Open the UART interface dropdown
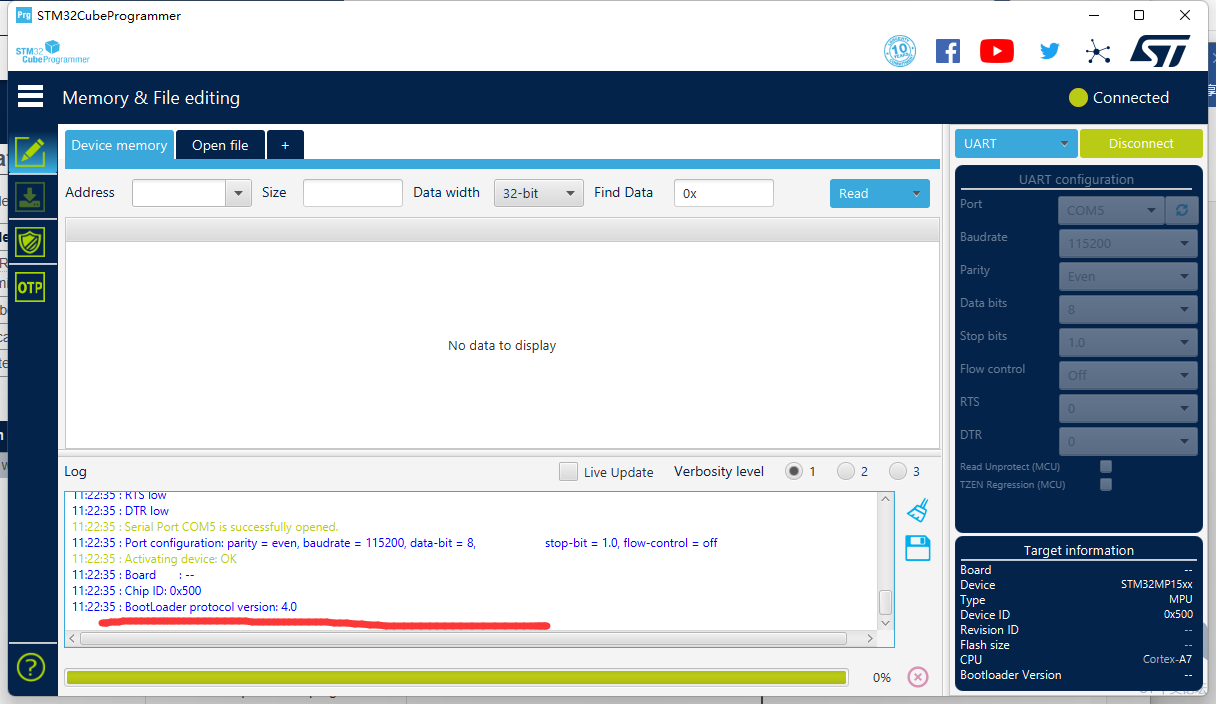The width and height of the screenshot is (1216, 704). [x=1016, y=143]
